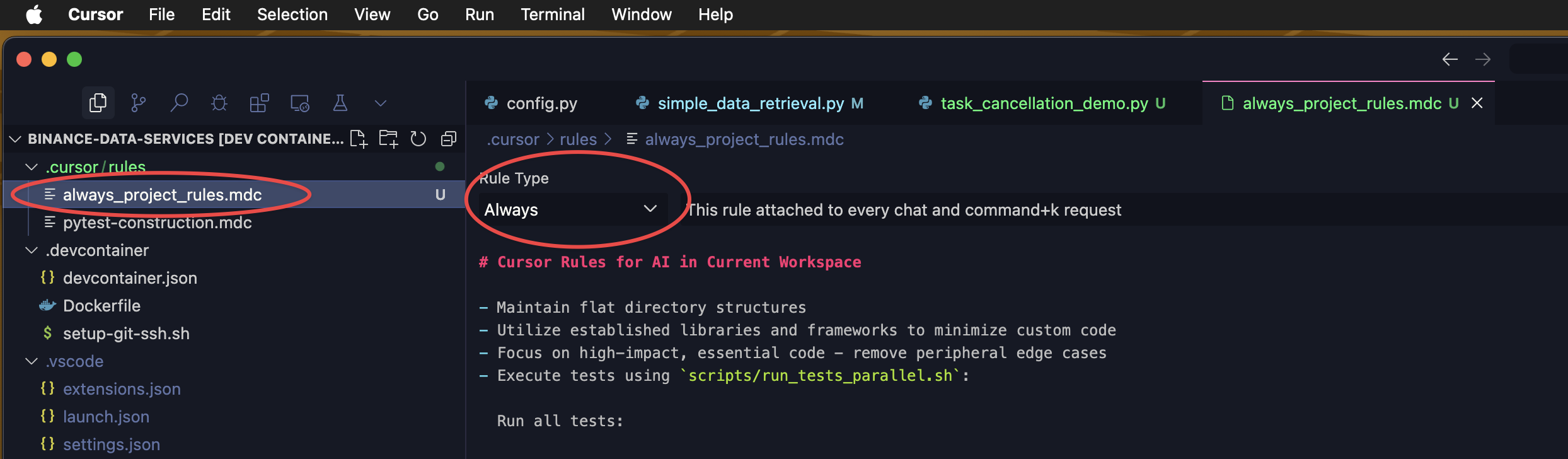Show additional views via activity bar chevron

(x=380, y=103)
